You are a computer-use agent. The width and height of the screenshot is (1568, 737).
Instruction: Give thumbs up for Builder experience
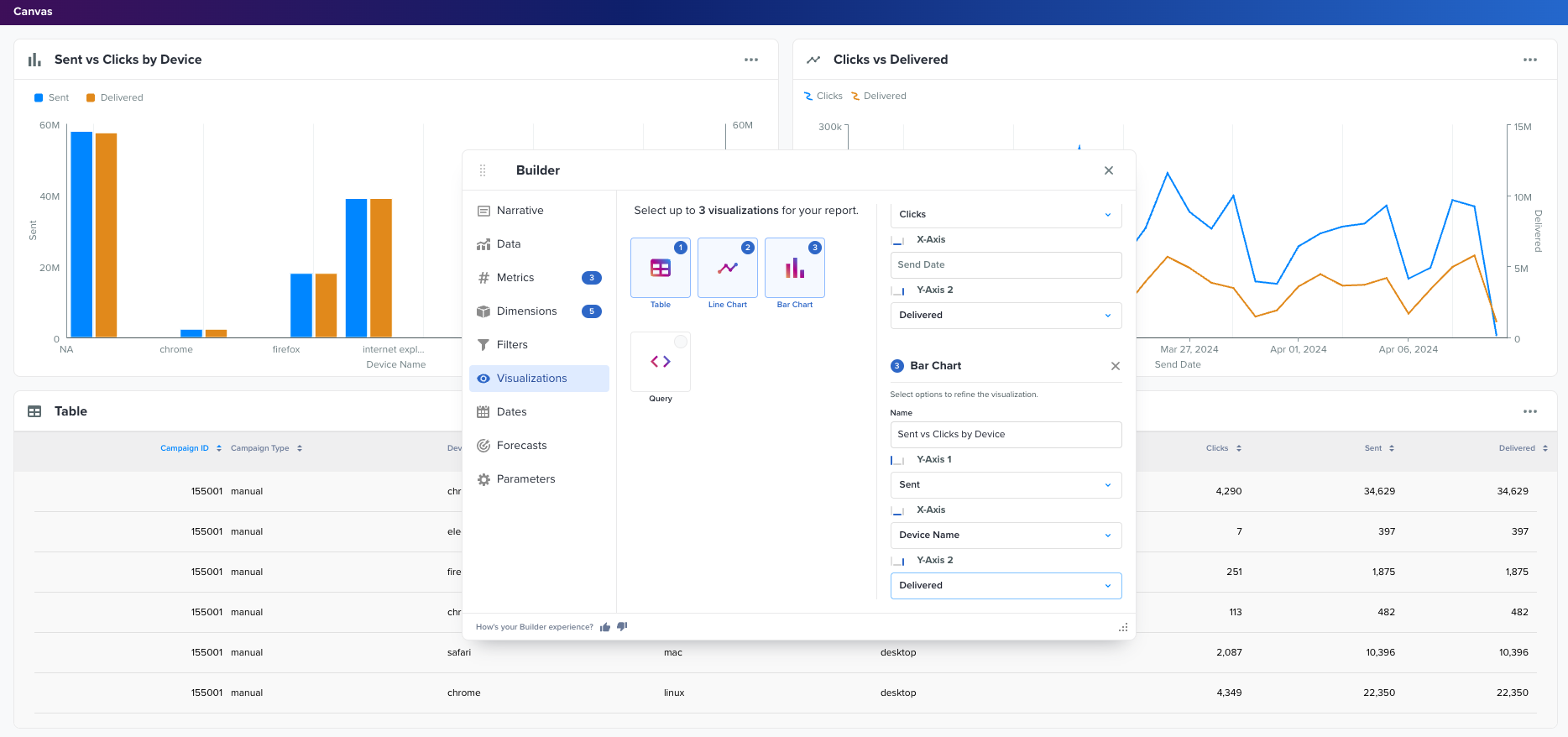605,627
